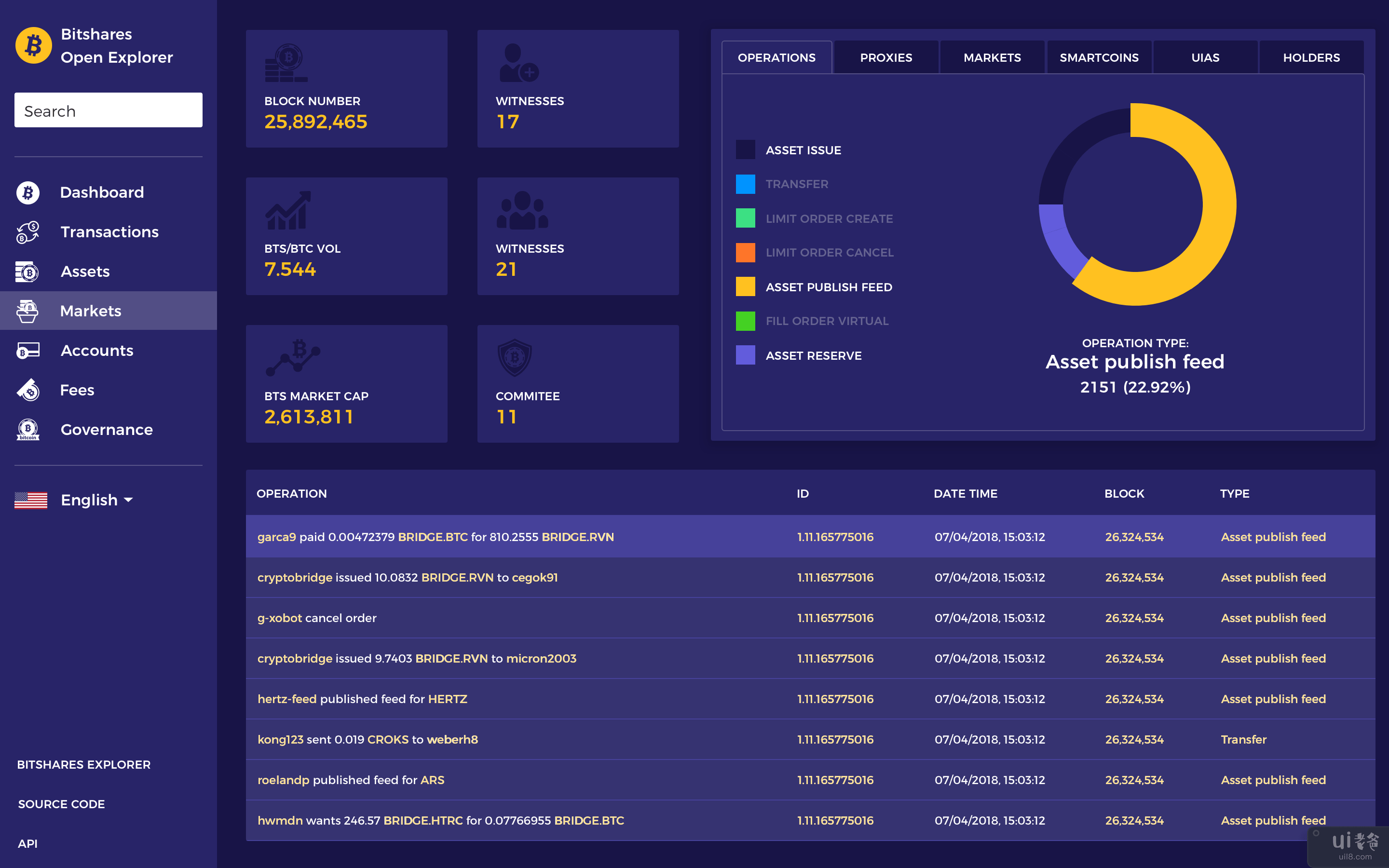This screenshot has width=1389, height=868.
Task: Switch to the Markets tab
Action: 992,57
